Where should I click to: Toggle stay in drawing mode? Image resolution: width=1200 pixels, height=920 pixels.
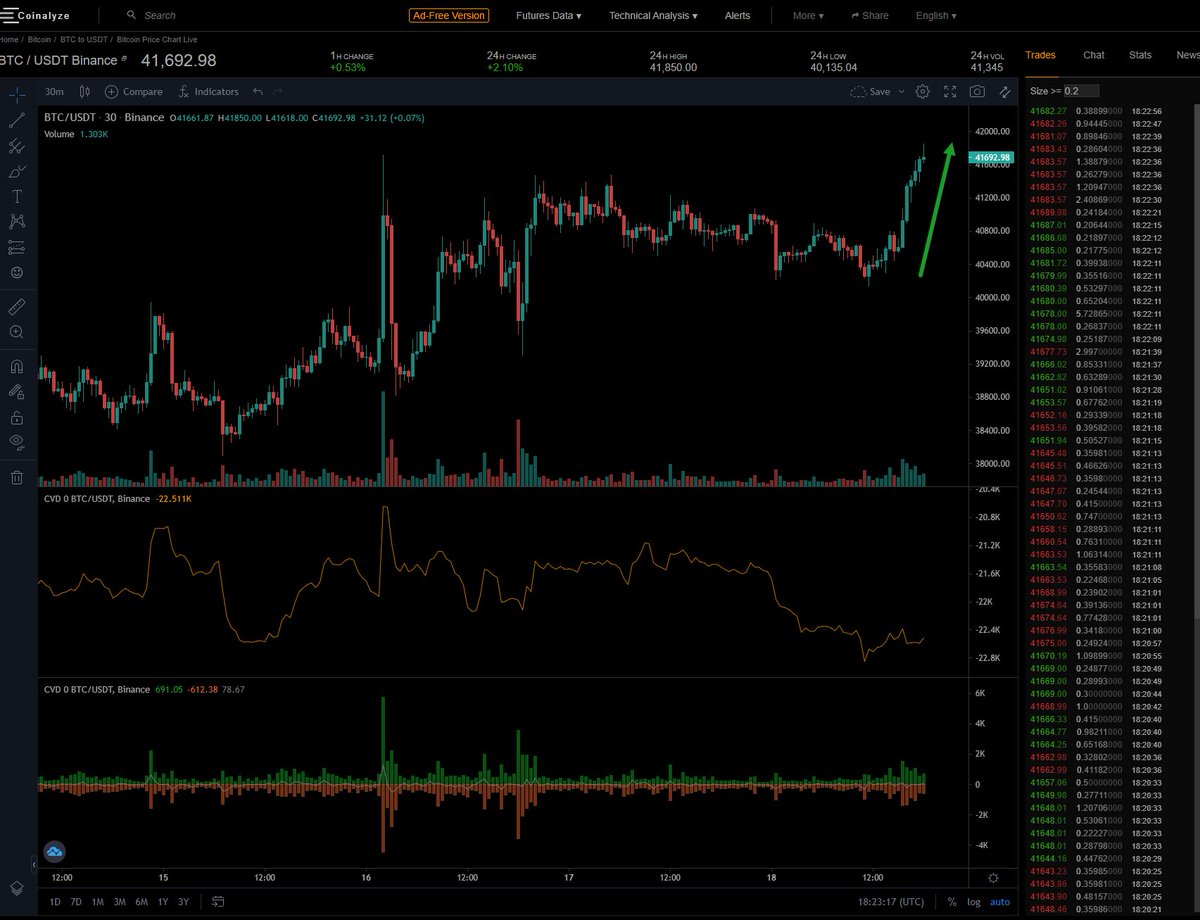[17, 392]
